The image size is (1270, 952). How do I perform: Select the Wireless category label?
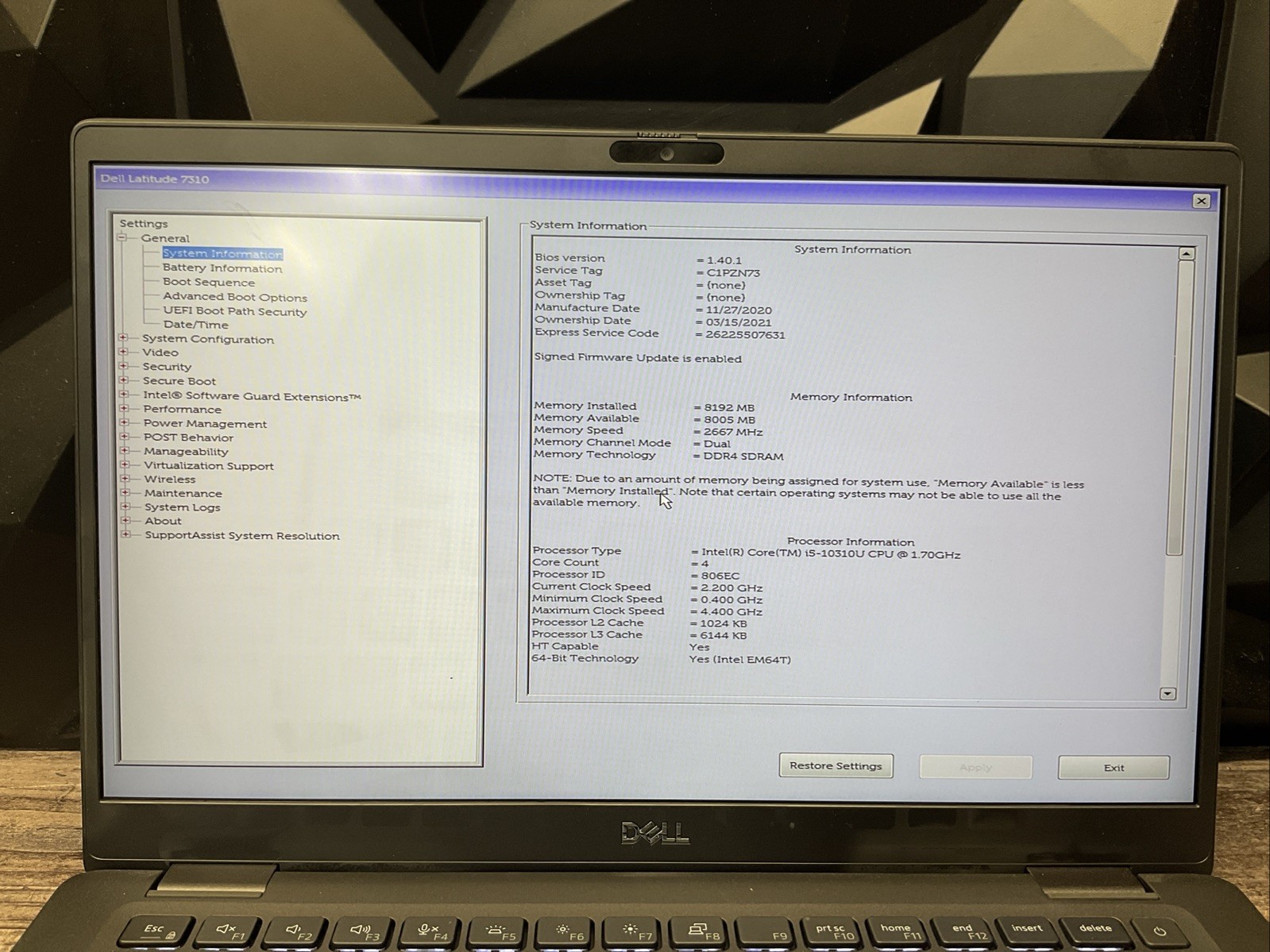[x=169, y=480]
